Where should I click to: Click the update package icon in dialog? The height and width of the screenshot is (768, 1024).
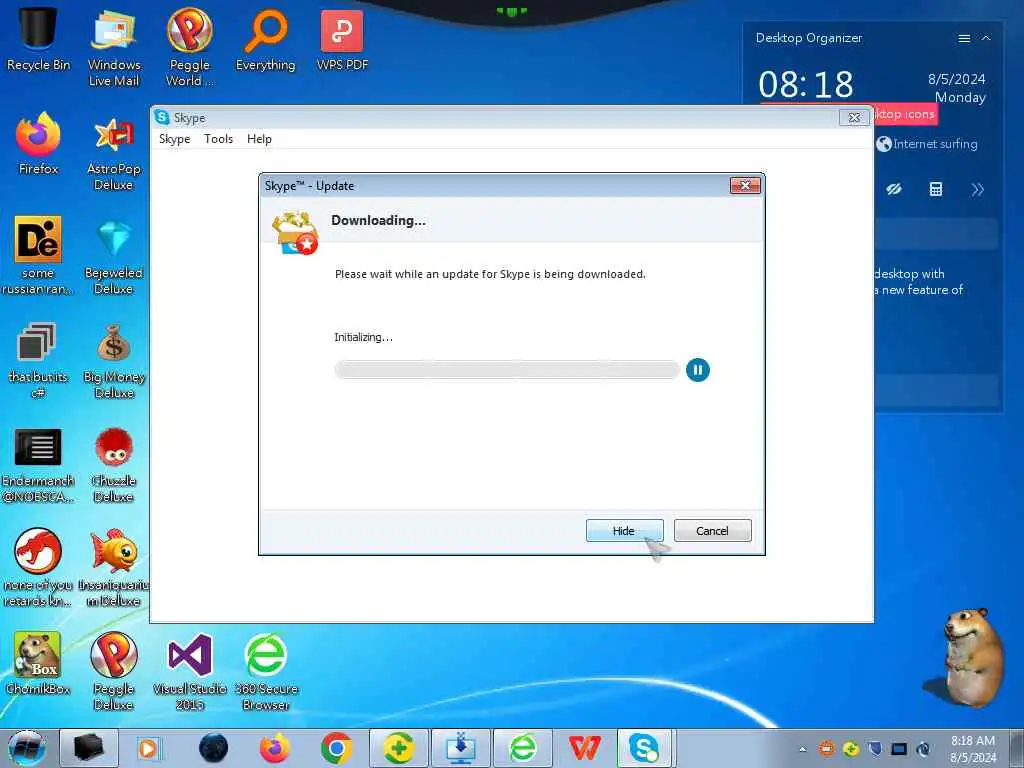point(295,232)
